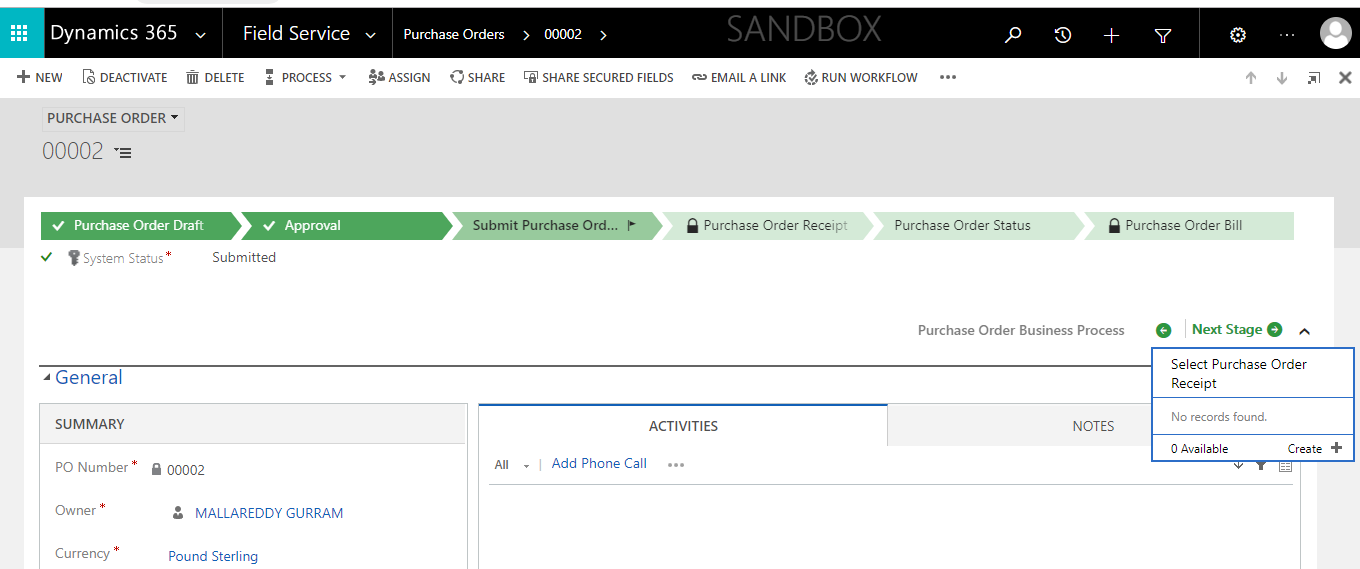The width and height of the screenshot is (1360, 569).
Task: Click the activities grid view icon
Action: click(1285, 465)
